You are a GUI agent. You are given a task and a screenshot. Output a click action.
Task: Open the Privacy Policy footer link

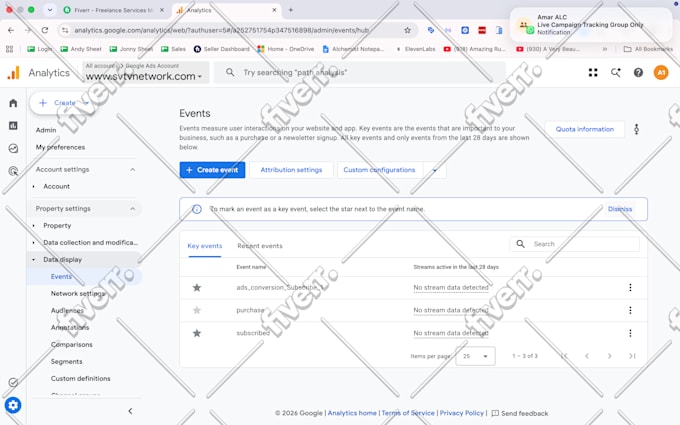click(461, 413)
